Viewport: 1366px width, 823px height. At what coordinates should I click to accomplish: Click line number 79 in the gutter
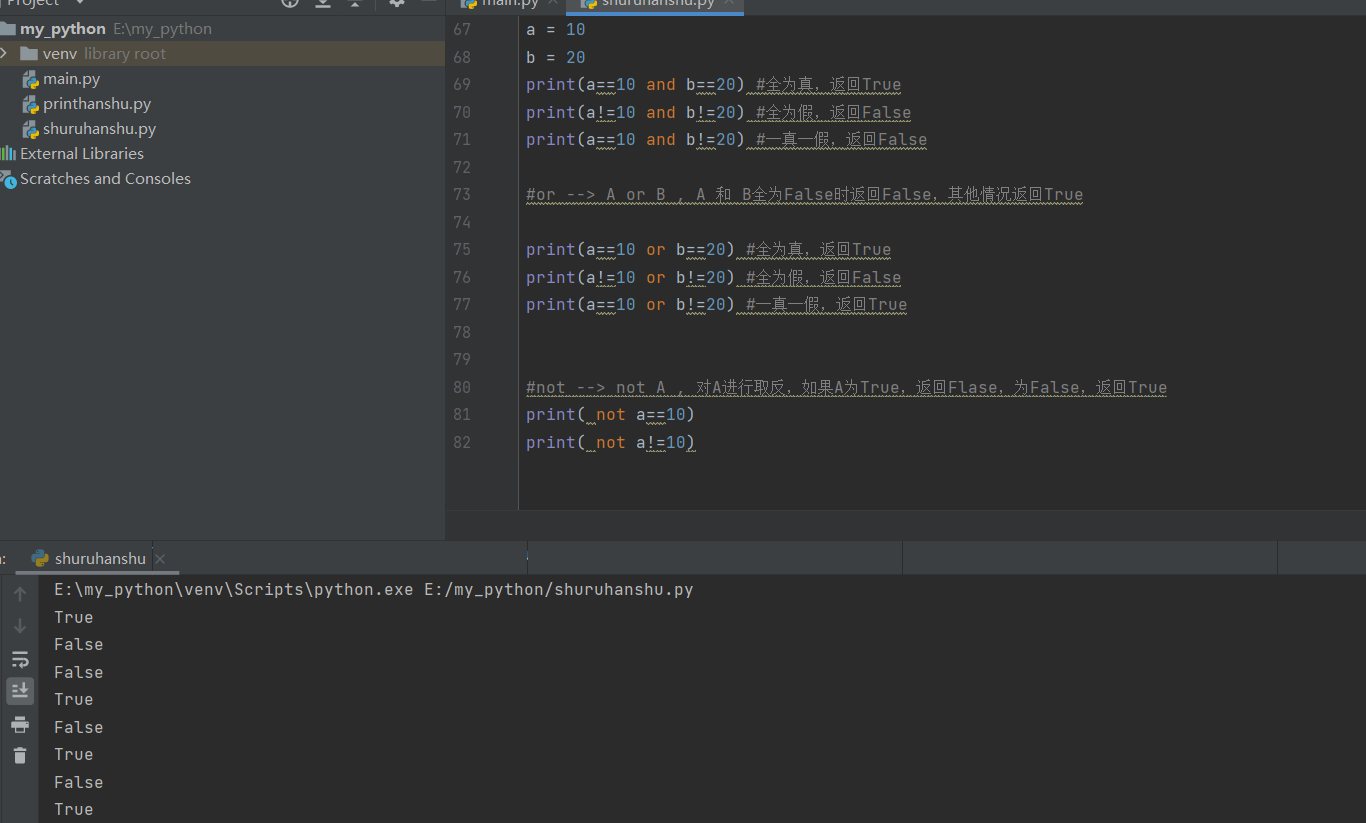click(461, 360)
